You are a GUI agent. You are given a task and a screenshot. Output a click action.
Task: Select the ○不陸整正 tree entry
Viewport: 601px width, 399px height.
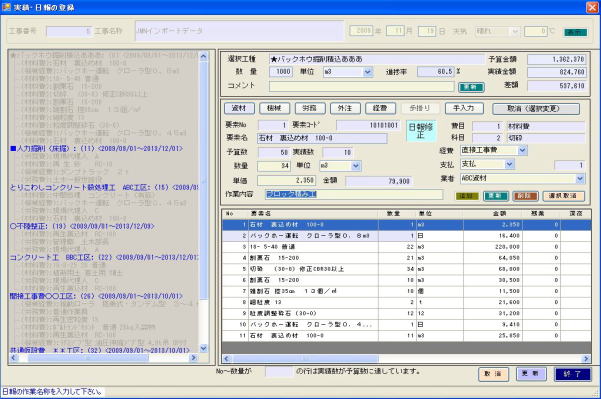[x=82, y=227]
